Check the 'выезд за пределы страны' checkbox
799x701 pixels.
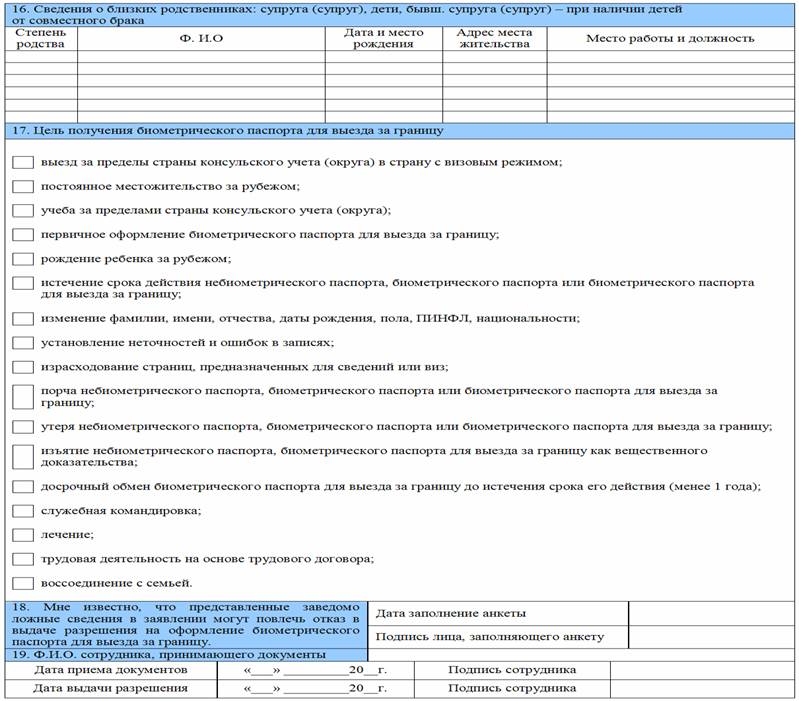23,162
